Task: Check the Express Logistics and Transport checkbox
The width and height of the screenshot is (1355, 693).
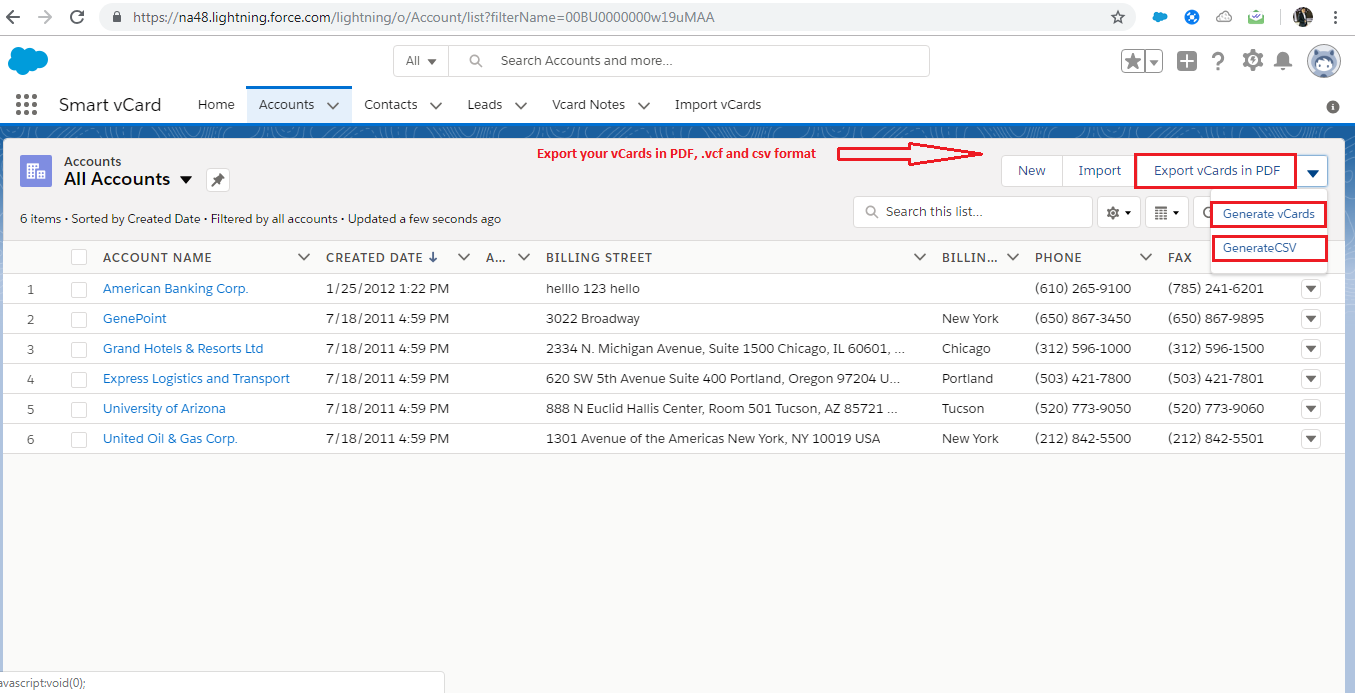Action: coord(79,379)
